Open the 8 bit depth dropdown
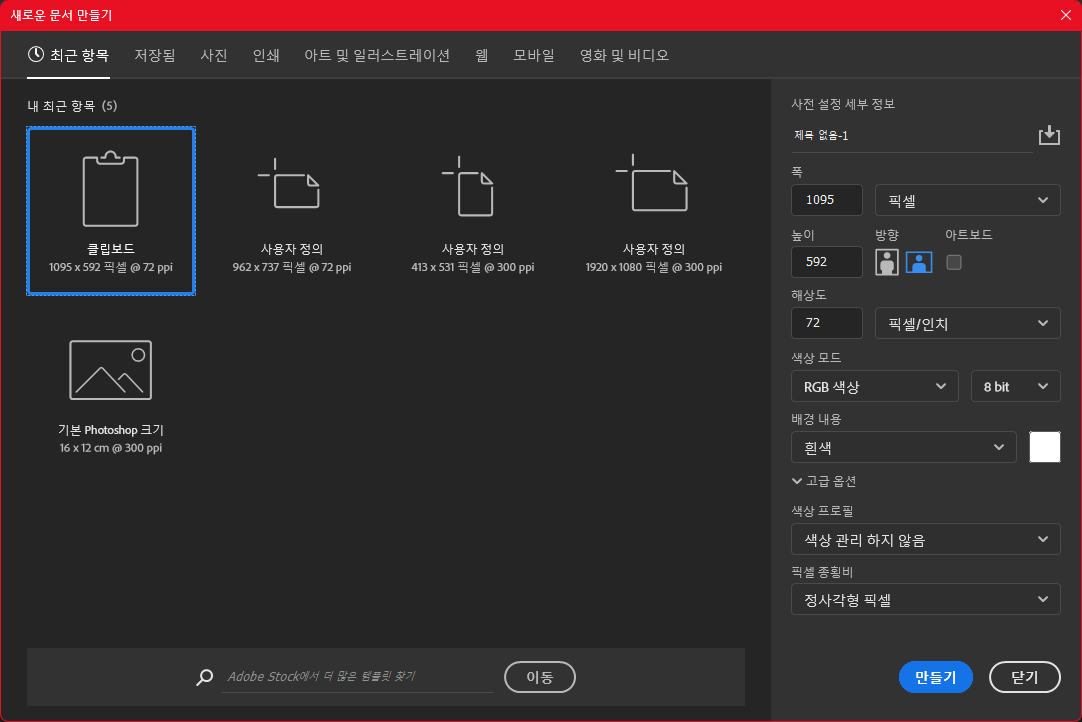This screenshot has height=722, width=1082. coord(1015,387)
